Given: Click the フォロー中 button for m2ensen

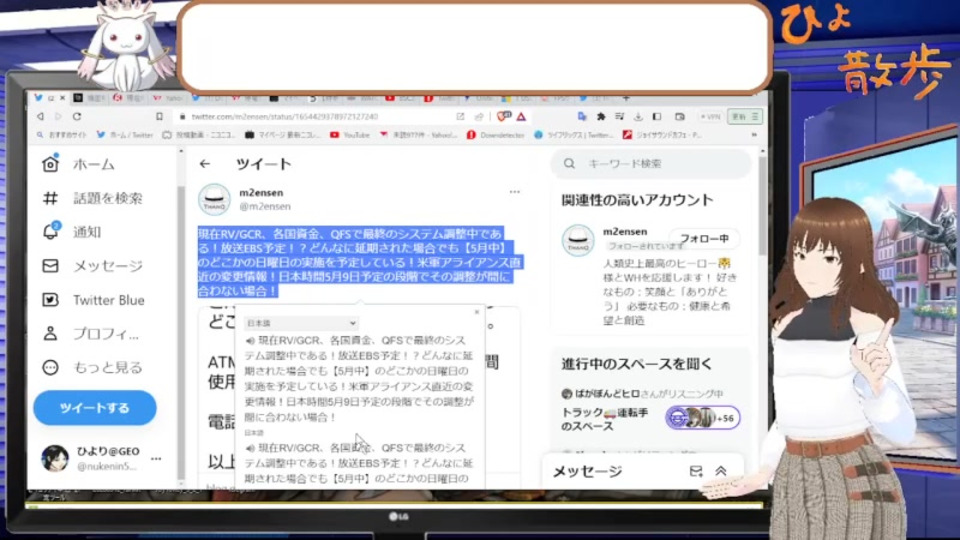Looking at the screenshot, I should [x=704, y=239].
